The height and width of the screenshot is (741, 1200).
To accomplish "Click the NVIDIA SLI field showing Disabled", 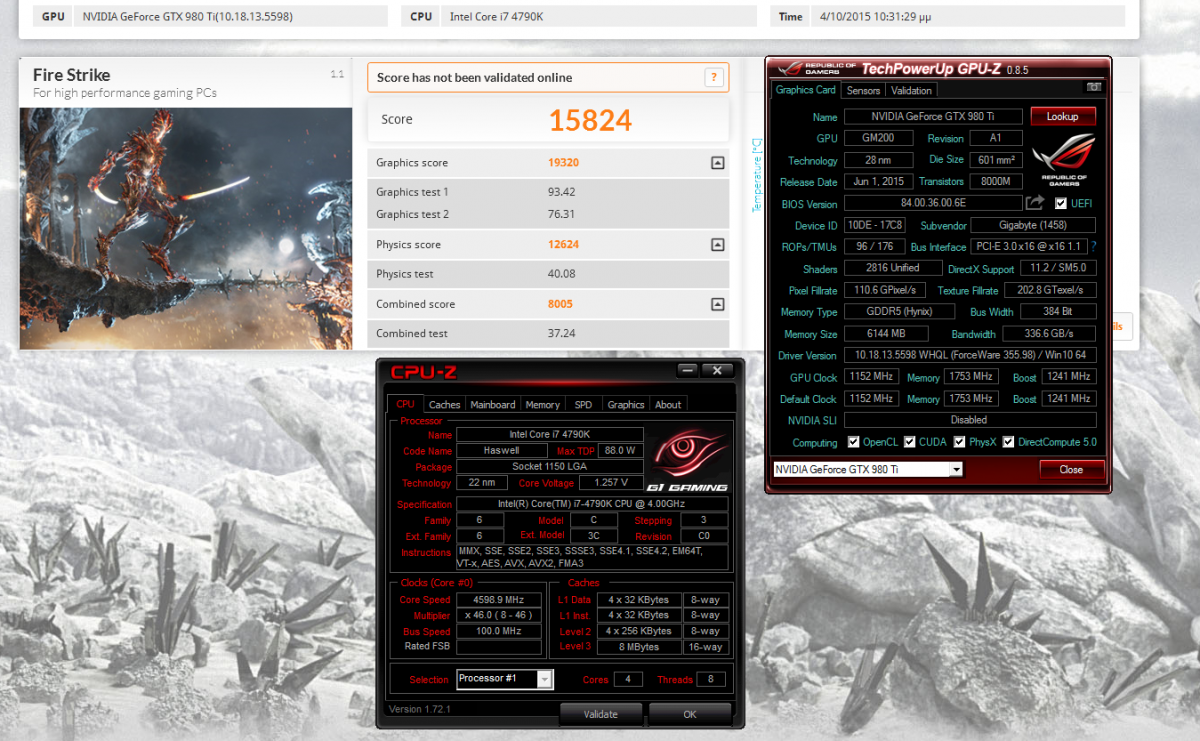I will point(970,420).
